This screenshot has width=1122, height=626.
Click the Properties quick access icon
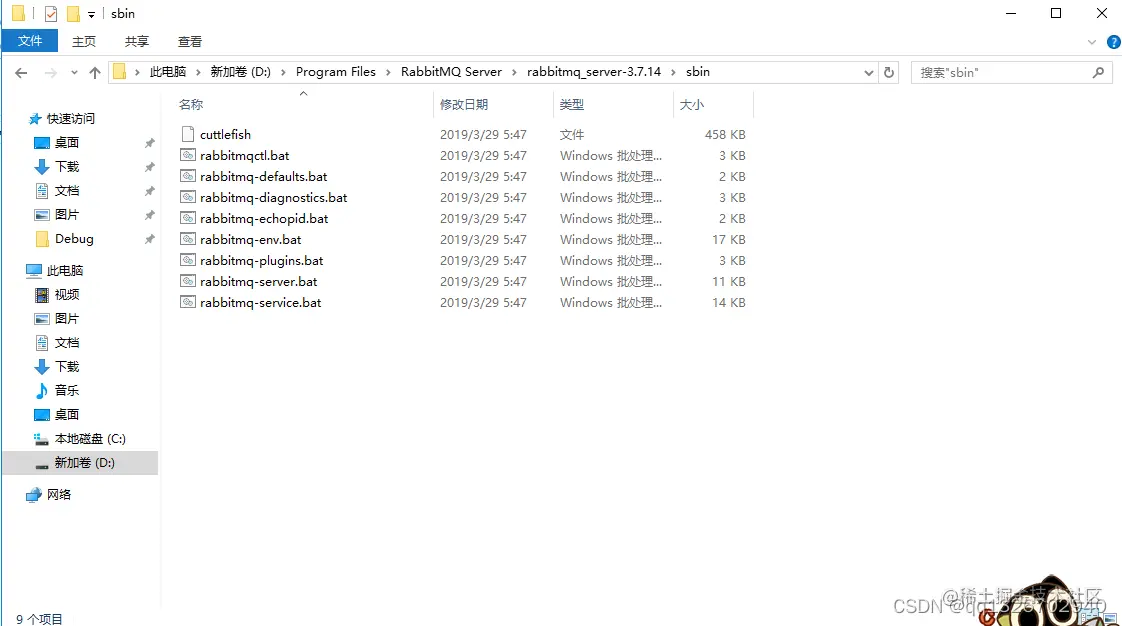pyautogui.click(x=51, y=14)
